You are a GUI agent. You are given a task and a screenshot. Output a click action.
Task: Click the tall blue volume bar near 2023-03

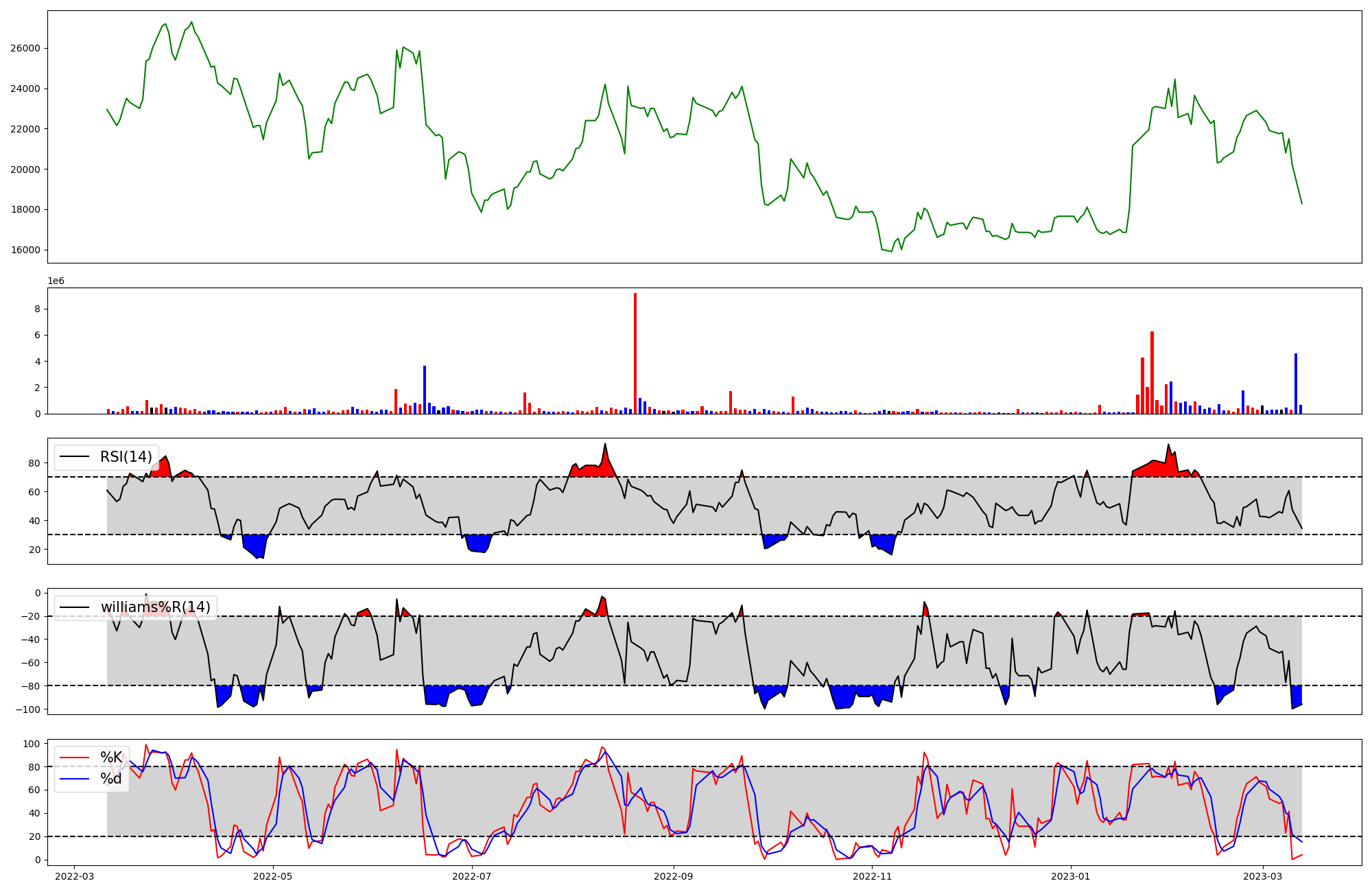[1296, 384]
